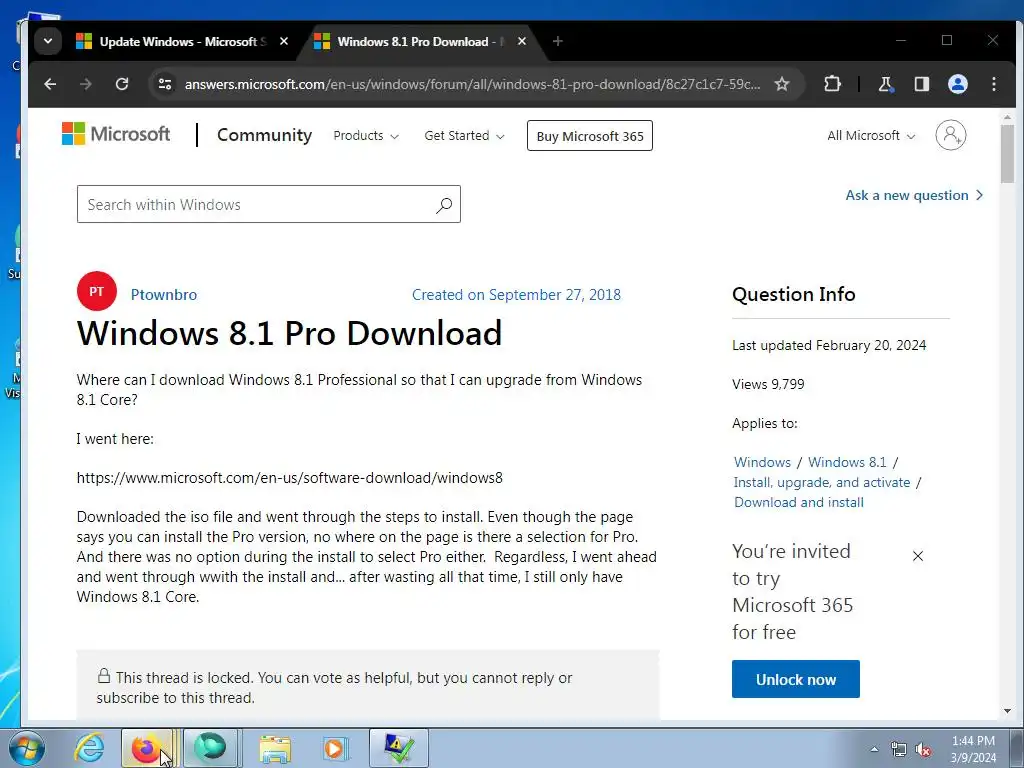Switch to Update Windows tab

coord(183,42)
